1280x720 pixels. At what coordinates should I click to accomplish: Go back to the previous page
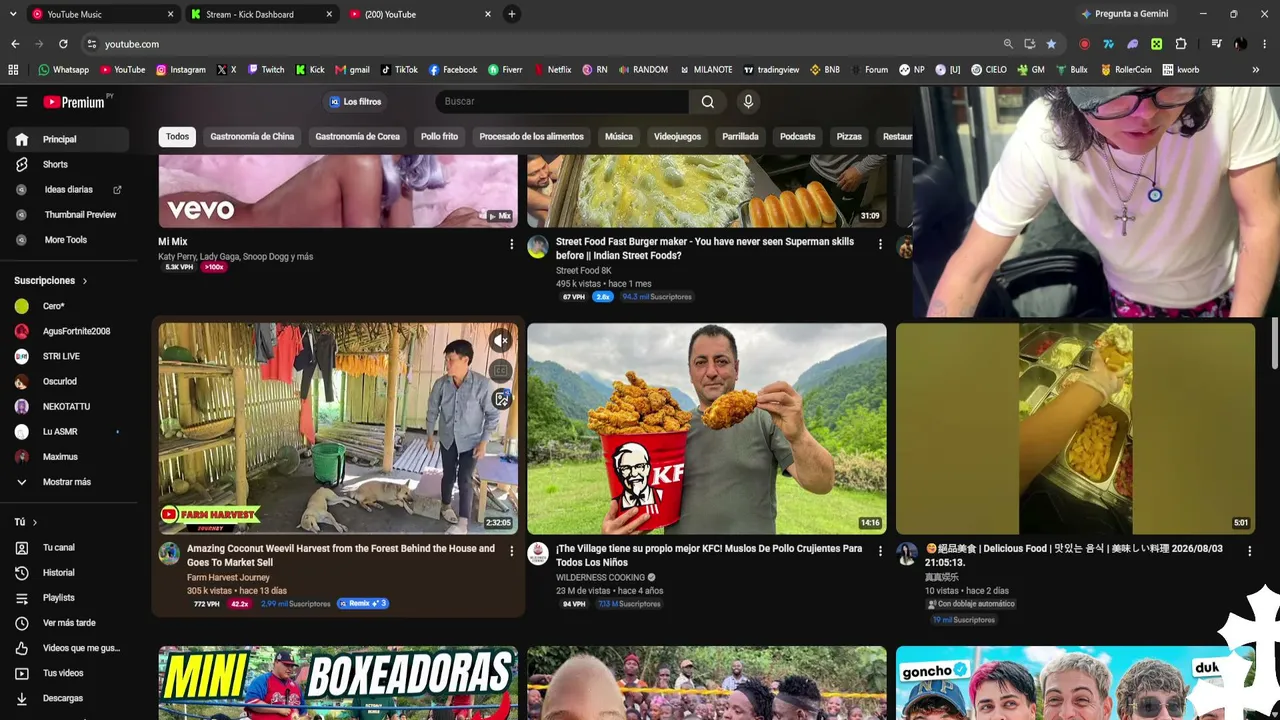coord(15,44)
